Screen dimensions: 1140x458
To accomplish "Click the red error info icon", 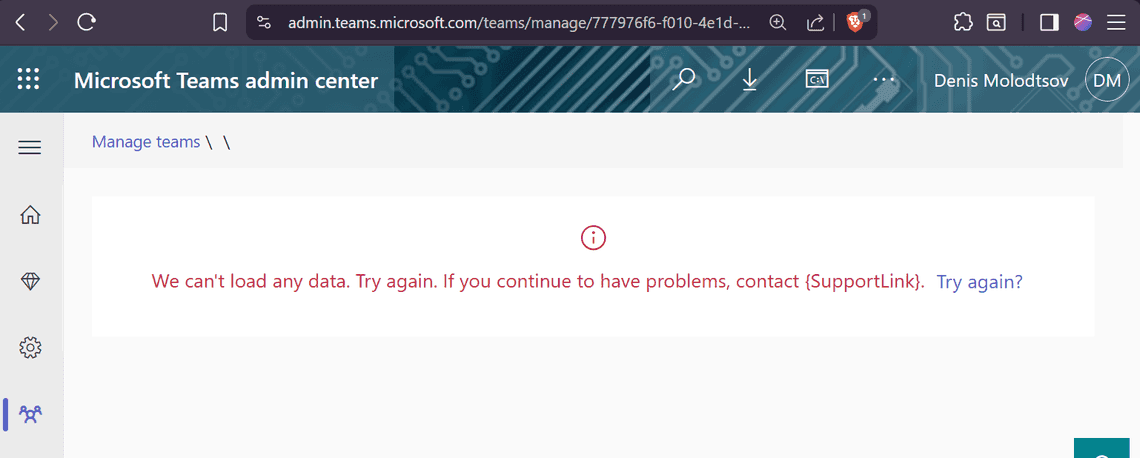I will pyautogui.click(x=594, y=237).
